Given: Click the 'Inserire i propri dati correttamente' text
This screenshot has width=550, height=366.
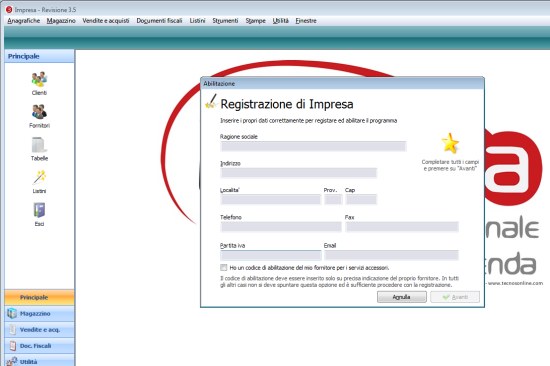Looking at the screenshot, I should tap(309, 120).
